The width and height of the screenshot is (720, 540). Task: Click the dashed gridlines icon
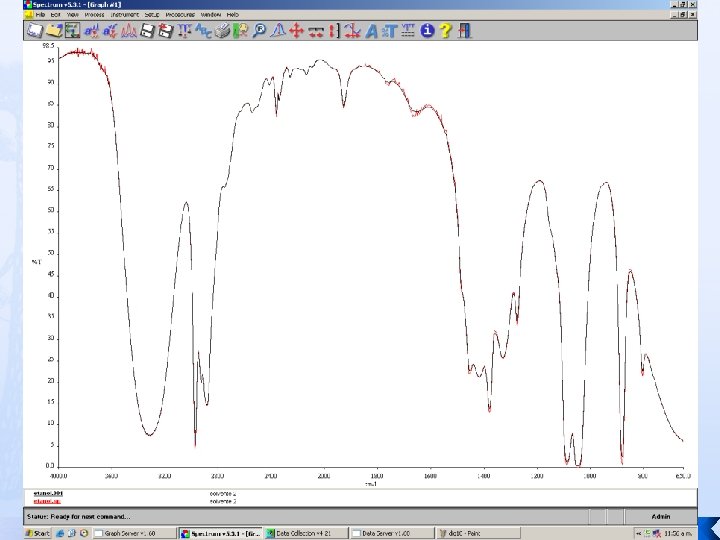tap(408, 31)
